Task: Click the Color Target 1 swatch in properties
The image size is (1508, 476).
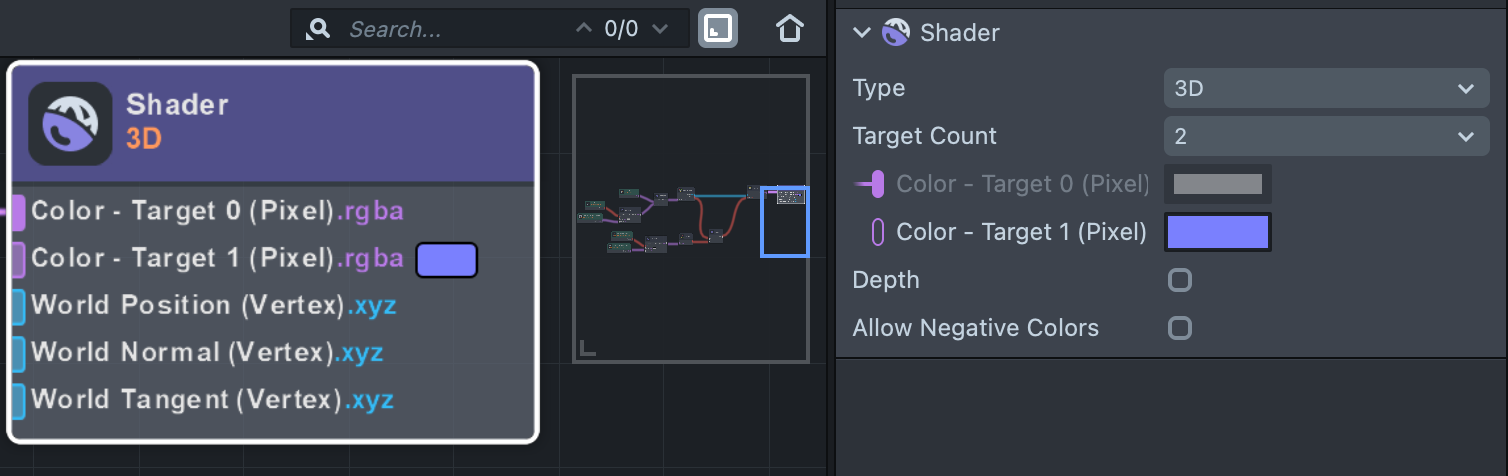Action: (x=1218, y=232)
